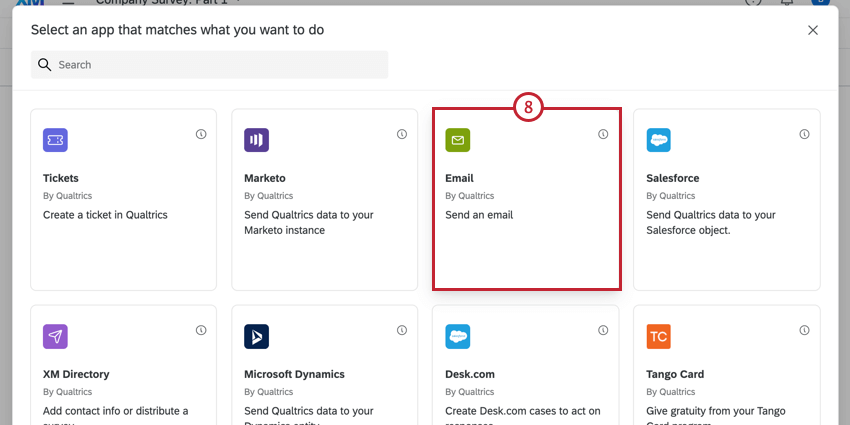Click the Microsoft Dynamics icon
Image resolution: width=850 pixels, height=425 pixels.
pos(257,336)
